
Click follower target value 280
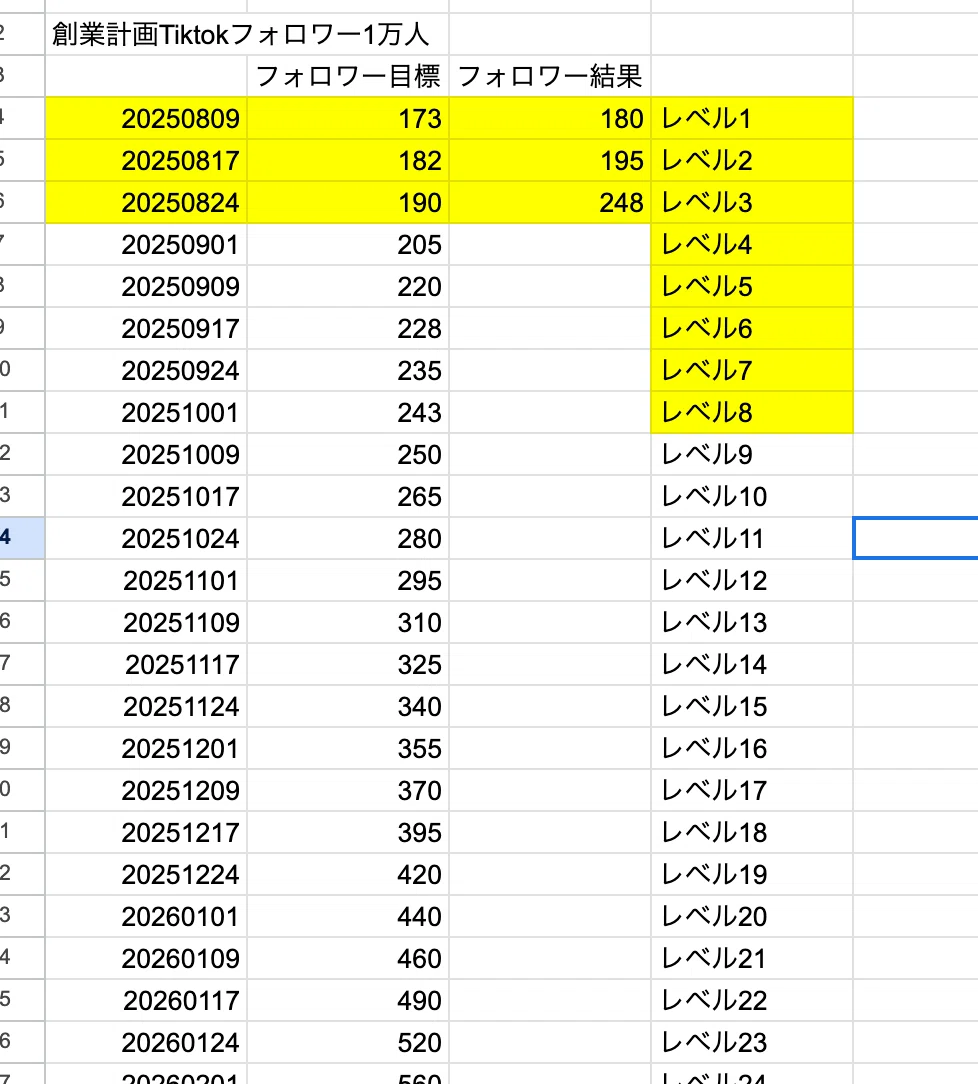[x=348, y=539]
